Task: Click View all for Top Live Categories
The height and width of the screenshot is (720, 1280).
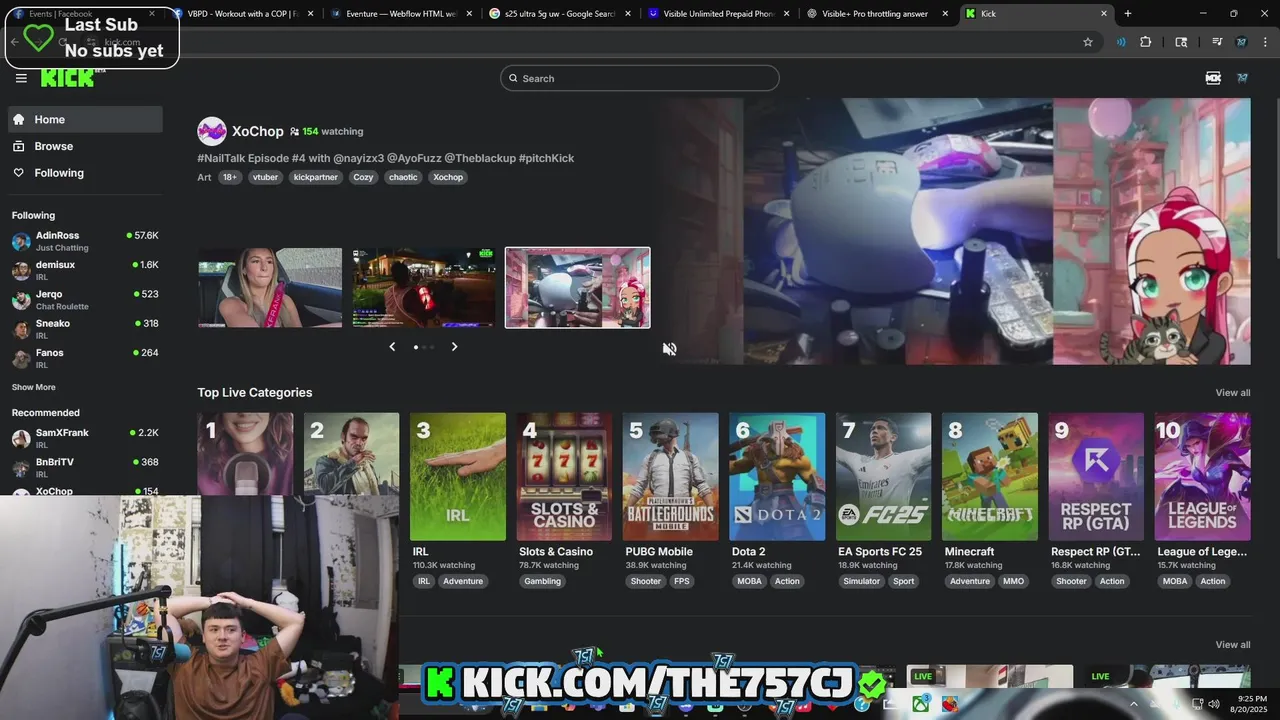Action: pos(1233,393)
